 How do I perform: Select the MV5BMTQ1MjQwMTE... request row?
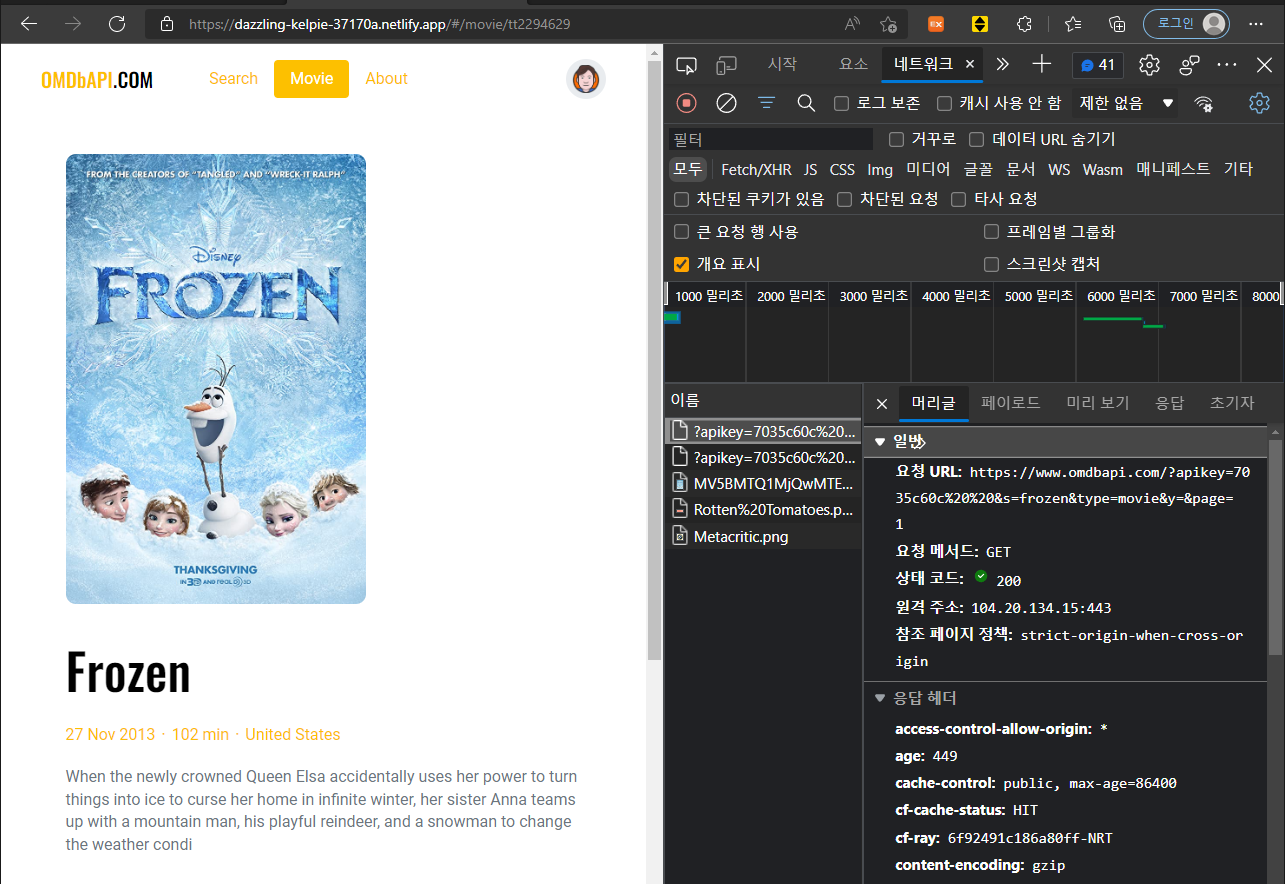(x=763, y=483)
